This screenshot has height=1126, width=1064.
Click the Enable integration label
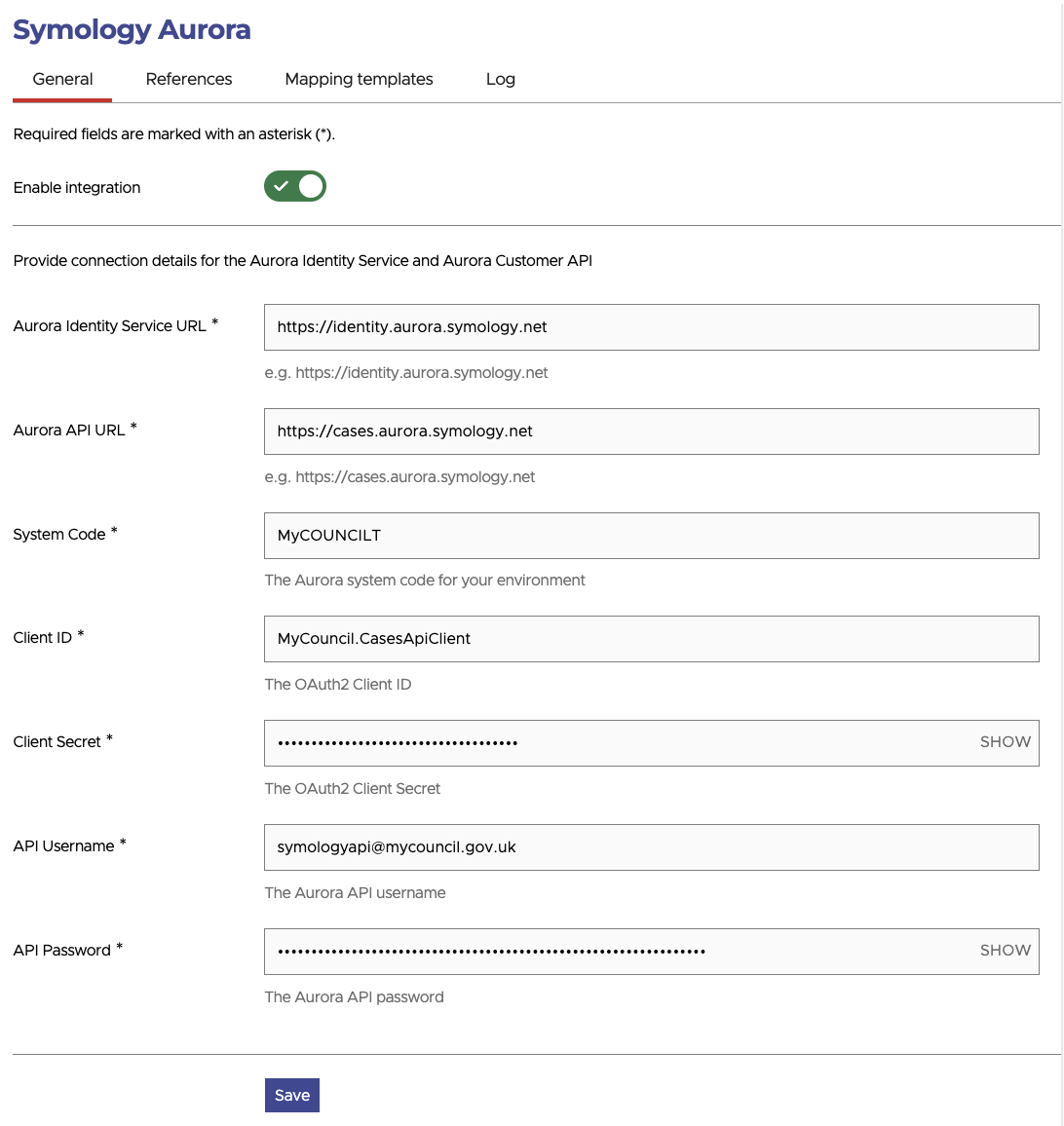(x=77, y=187)
